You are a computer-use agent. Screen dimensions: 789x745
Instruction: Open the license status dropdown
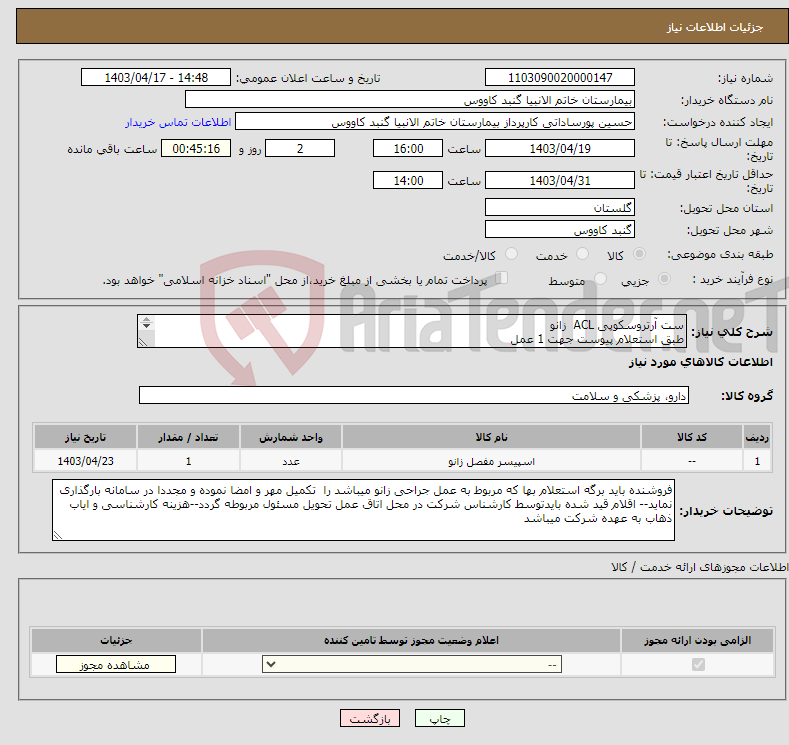click(412, 665)
